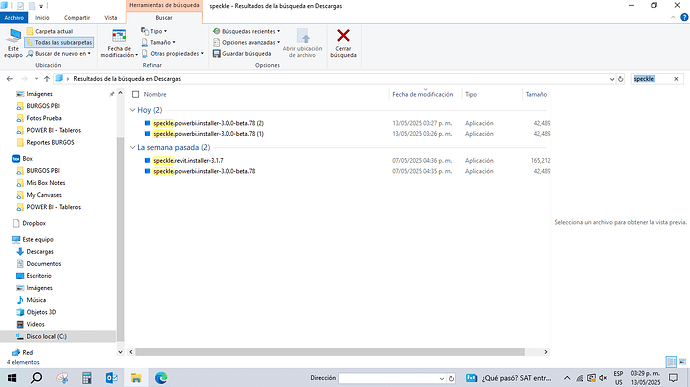
Task: Click the speckle search box
Action: (652, 79)
